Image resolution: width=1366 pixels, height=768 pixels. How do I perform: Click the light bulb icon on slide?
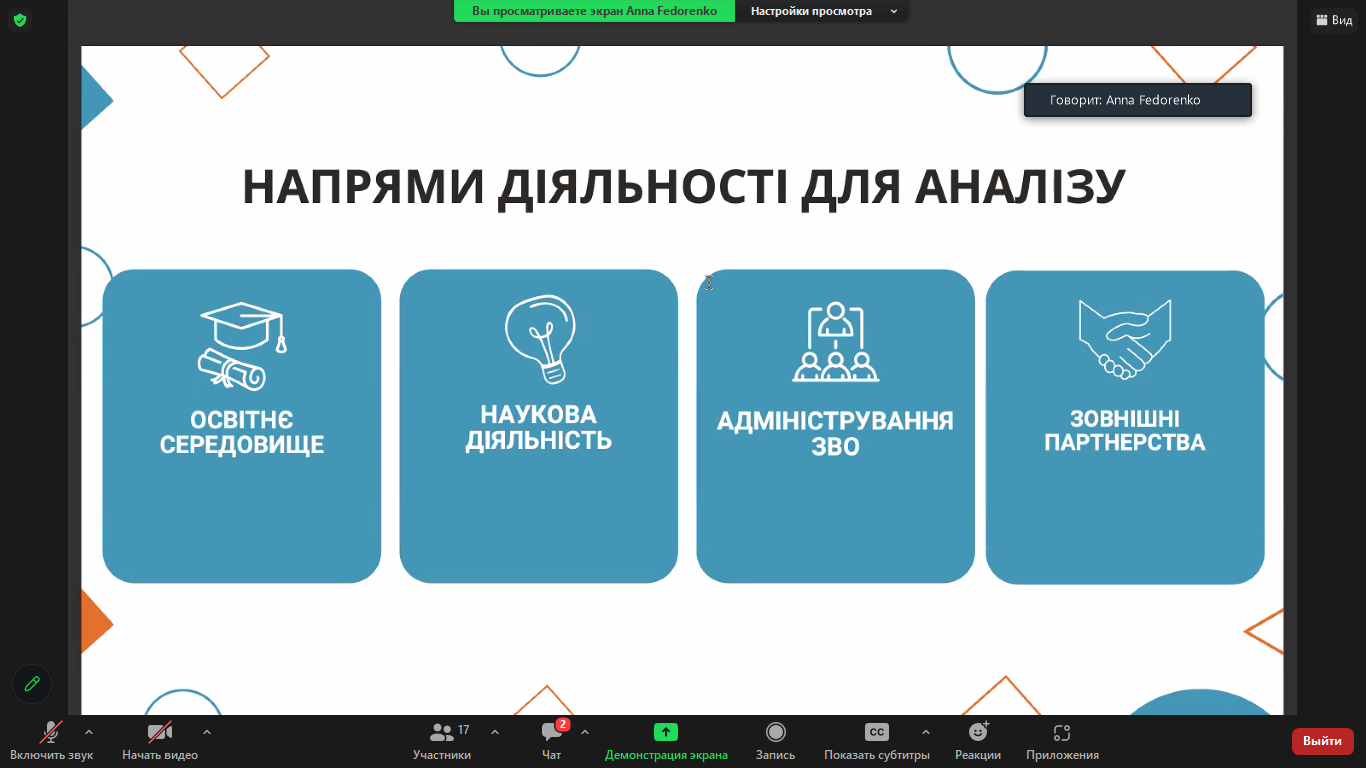540,340
